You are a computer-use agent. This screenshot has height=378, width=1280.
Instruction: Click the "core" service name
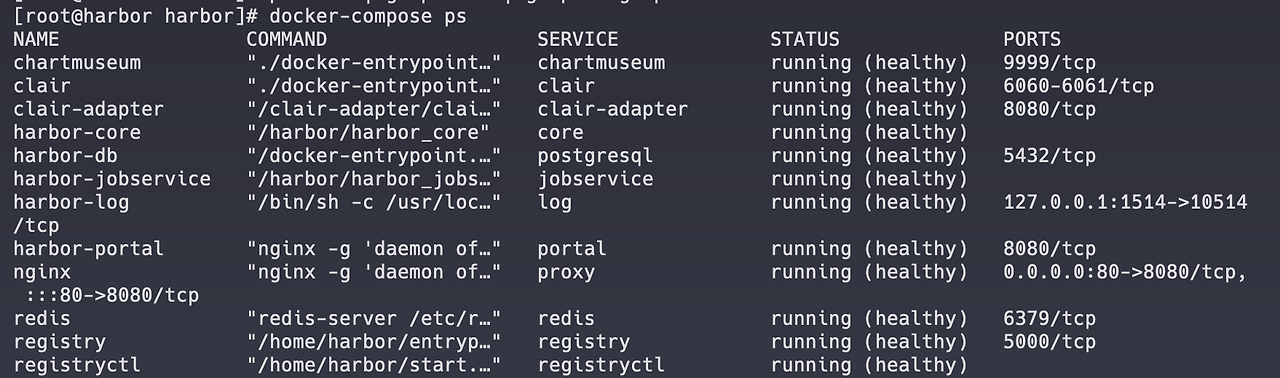tap(560, 132)
